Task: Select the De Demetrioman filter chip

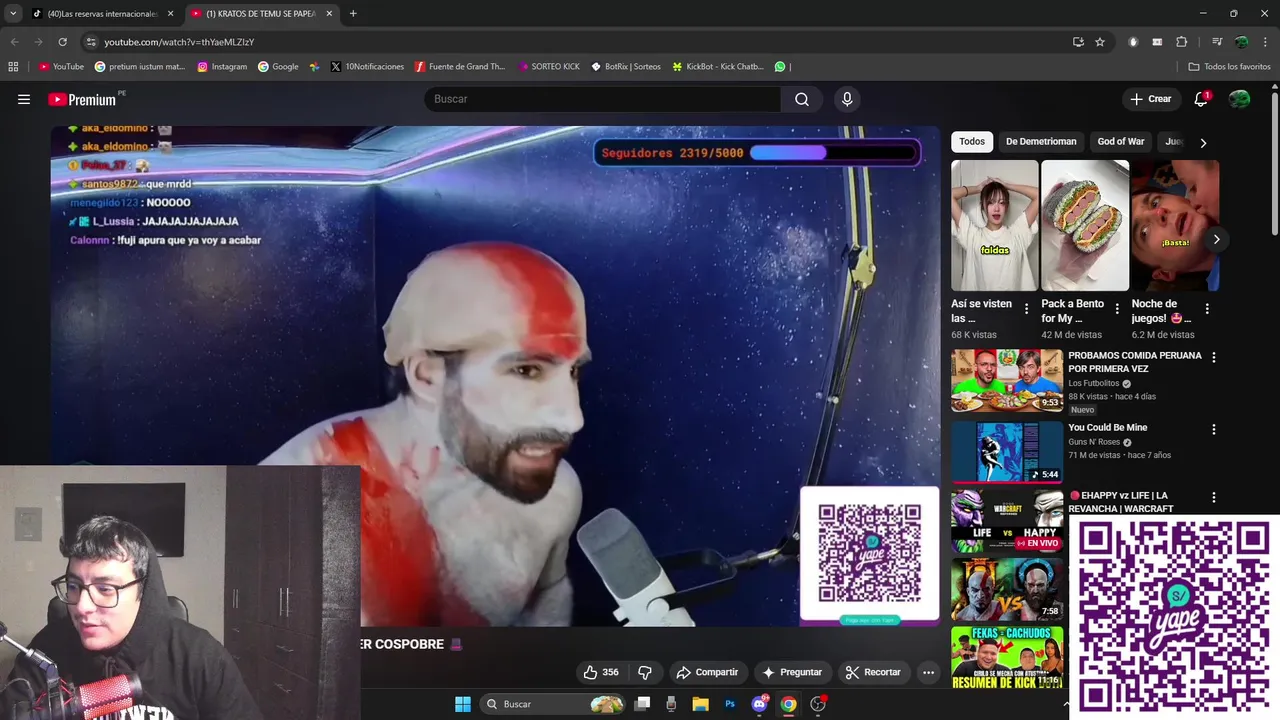Action: tap(1041, 141)
